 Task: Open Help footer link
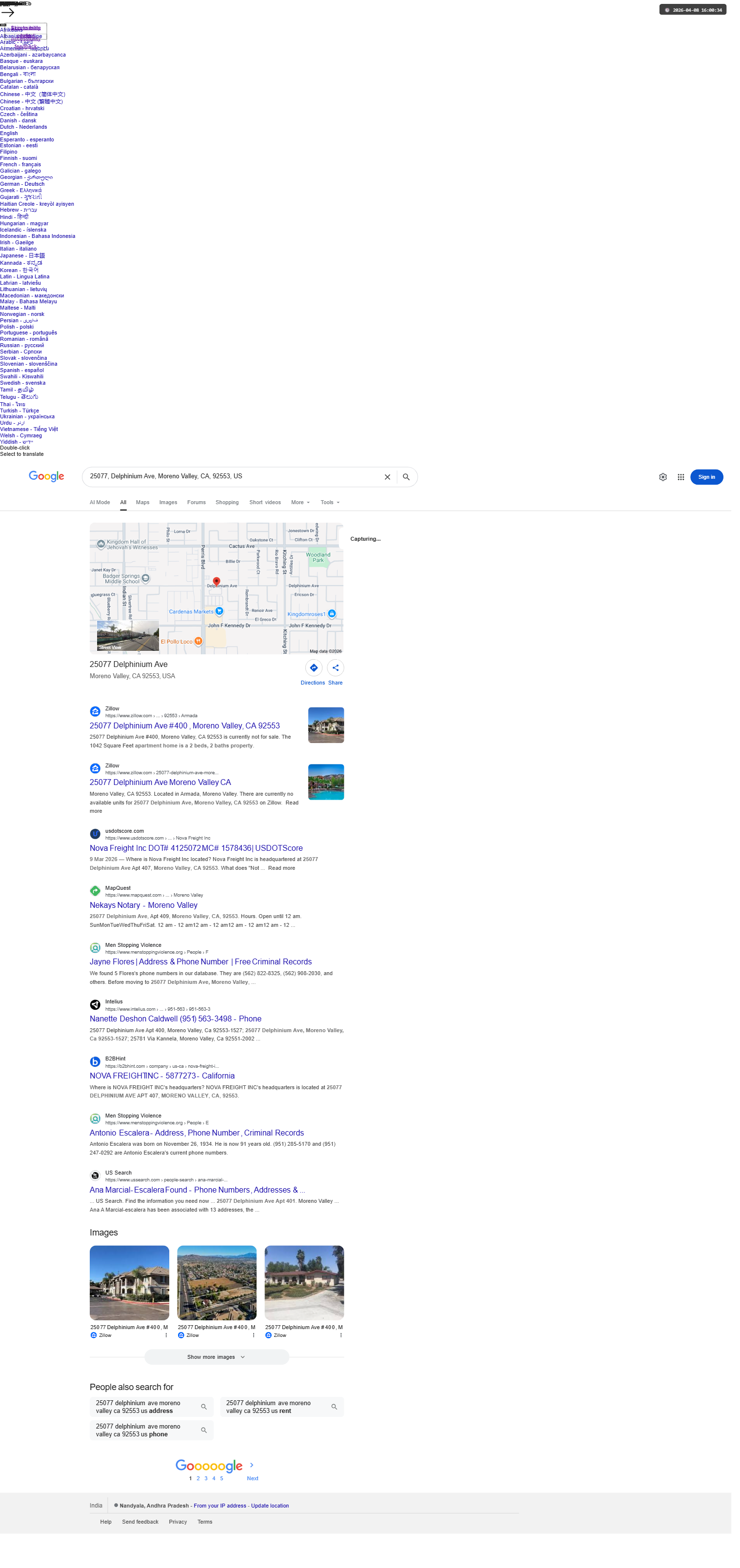coord(106,1522)
